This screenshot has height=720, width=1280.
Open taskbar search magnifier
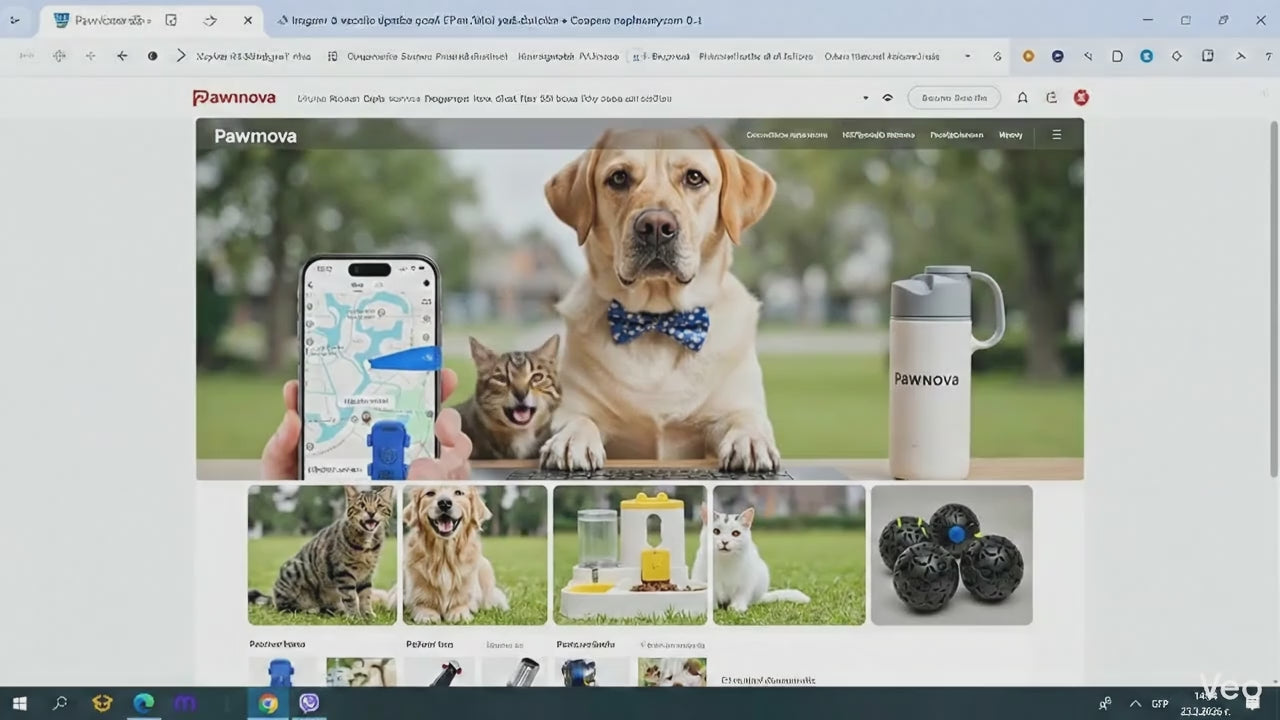point(60,703)
